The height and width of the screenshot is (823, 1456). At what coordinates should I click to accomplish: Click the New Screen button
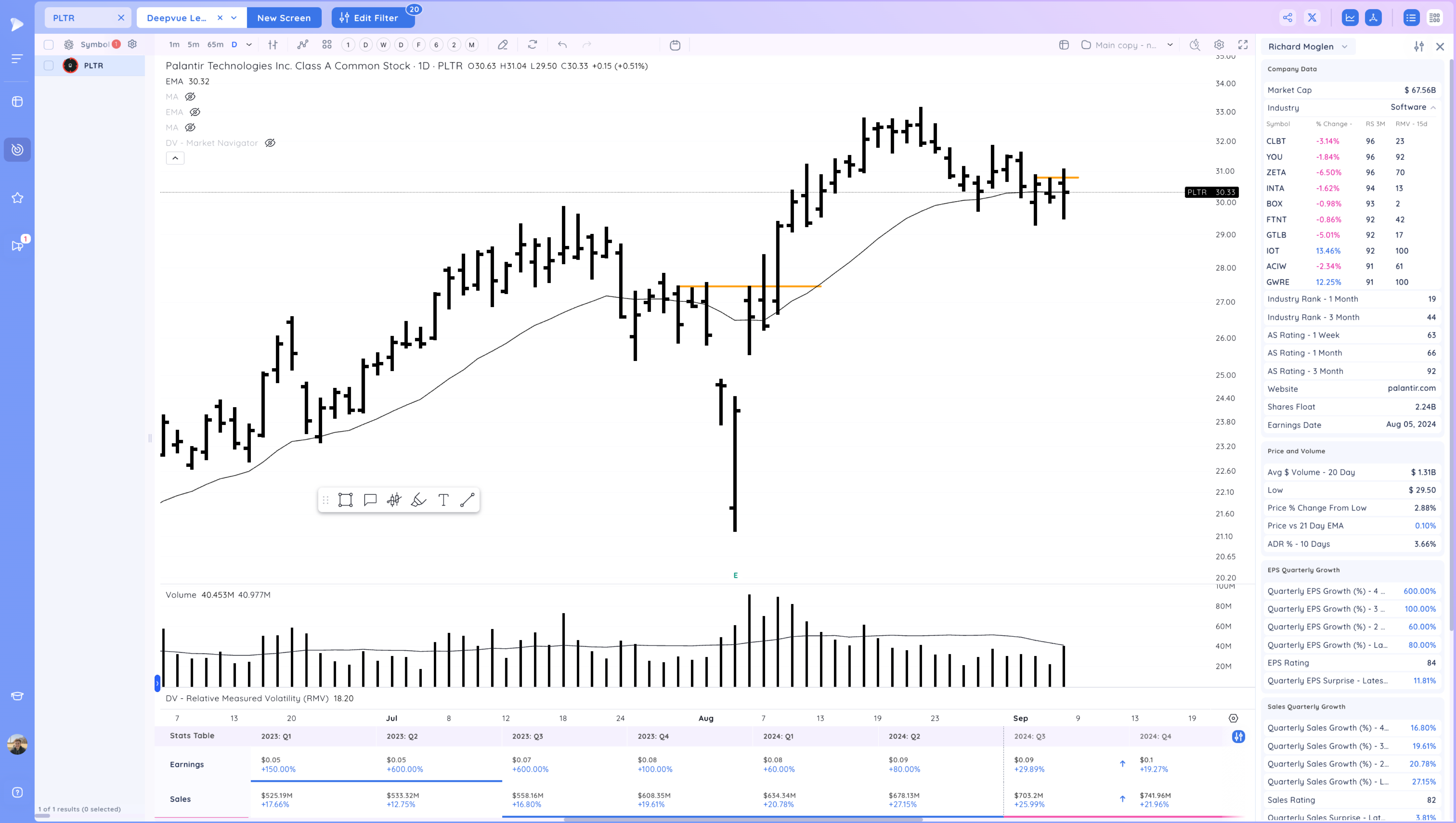click(x=284, y=18)
